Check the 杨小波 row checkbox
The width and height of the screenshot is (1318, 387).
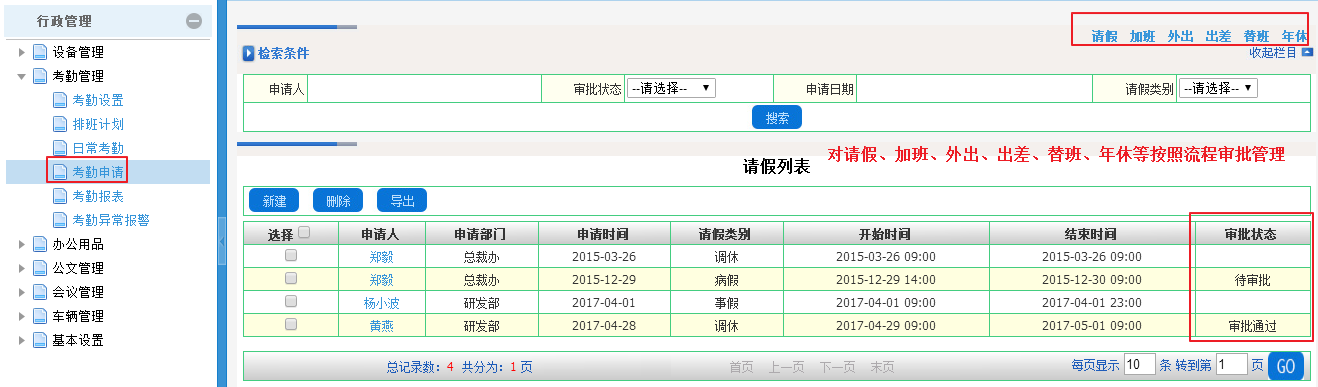[x=291, y=301]
